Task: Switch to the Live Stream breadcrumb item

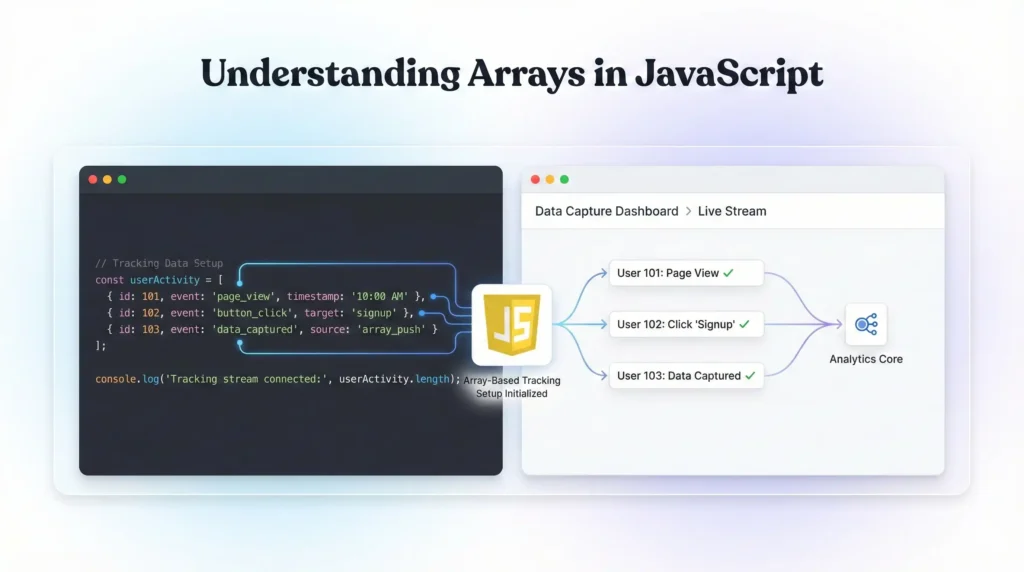Action: 732,211
